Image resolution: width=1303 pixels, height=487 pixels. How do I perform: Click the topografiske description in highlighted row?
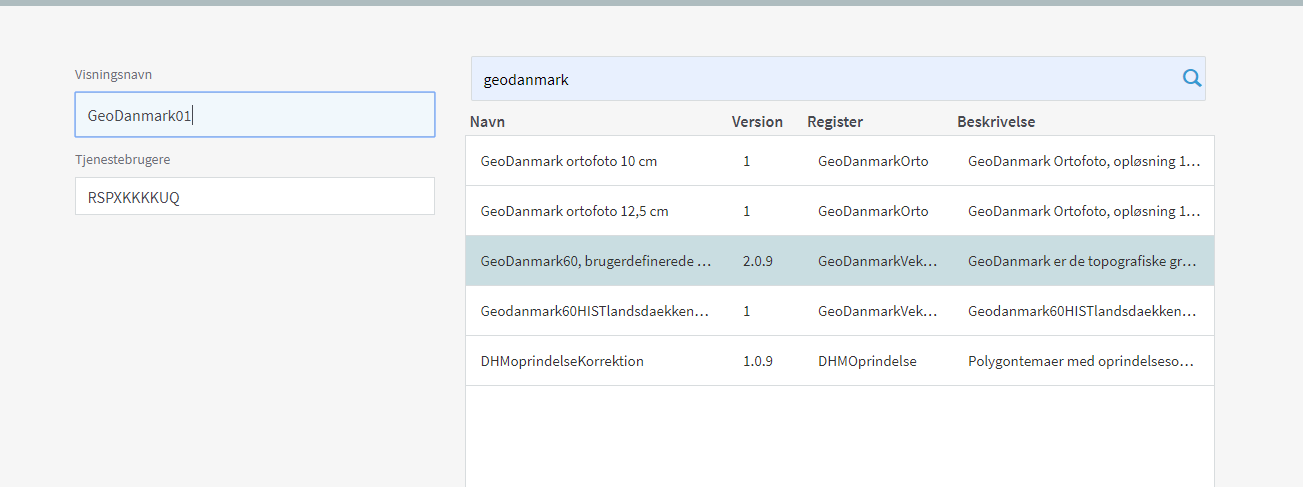point(1082,261)
